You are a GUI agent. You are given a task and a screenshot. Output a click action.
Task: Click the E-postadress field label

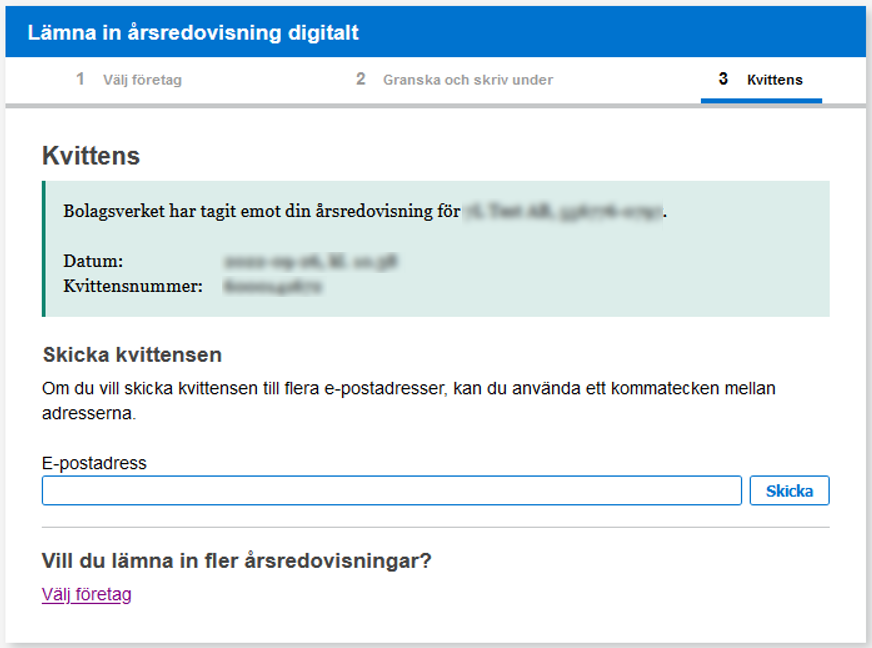coord(94,463)
